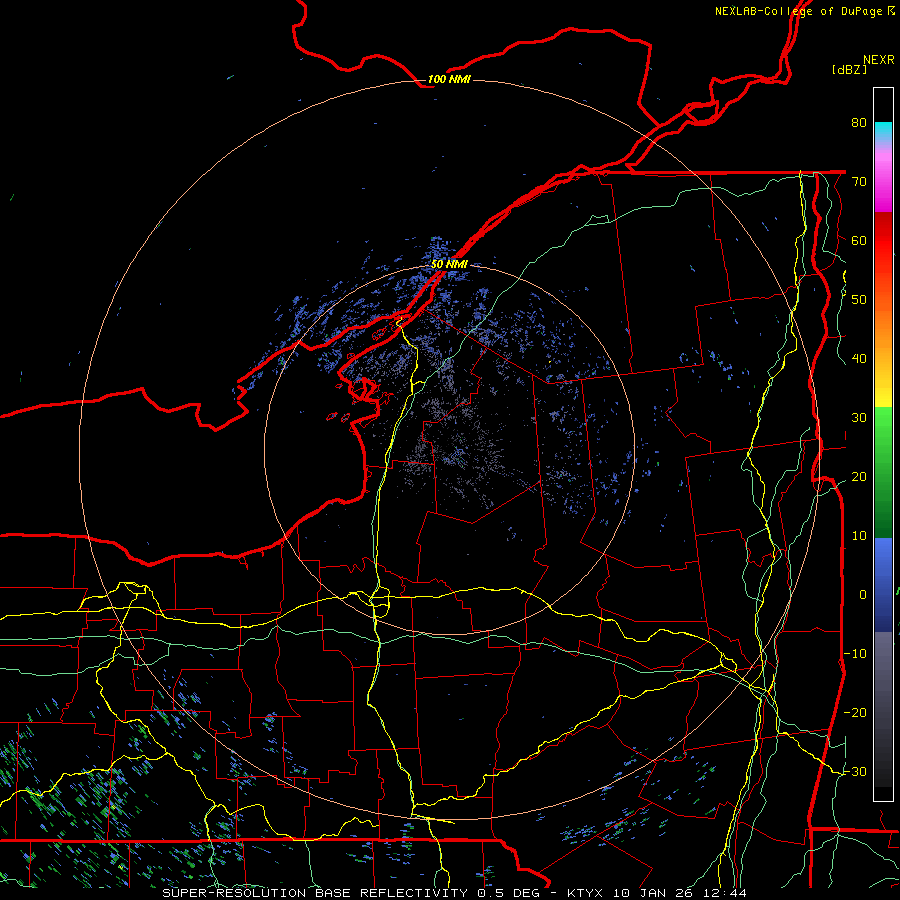Viewport: 900px width, 900px height.
Task: Click the 50 value on dBZ scale
Action: 859,300
